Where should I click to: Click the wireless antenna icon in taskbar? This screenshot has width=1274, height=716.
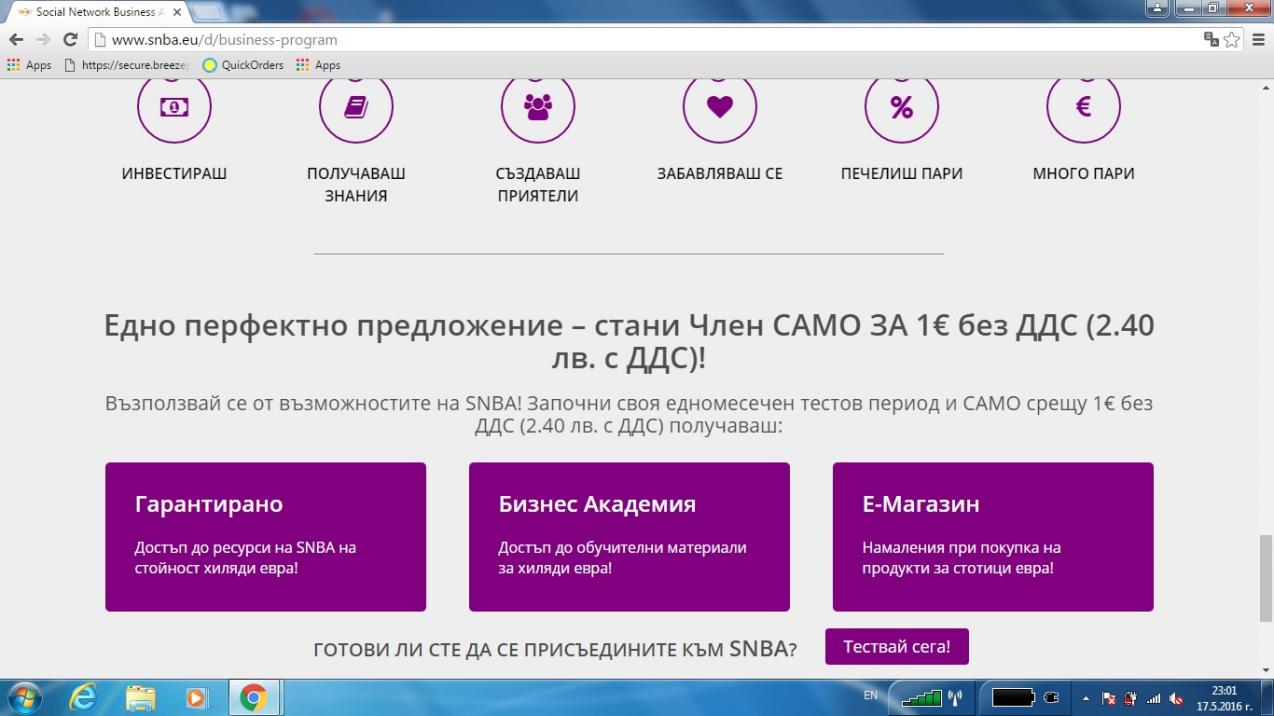click(x=953, y=698)
